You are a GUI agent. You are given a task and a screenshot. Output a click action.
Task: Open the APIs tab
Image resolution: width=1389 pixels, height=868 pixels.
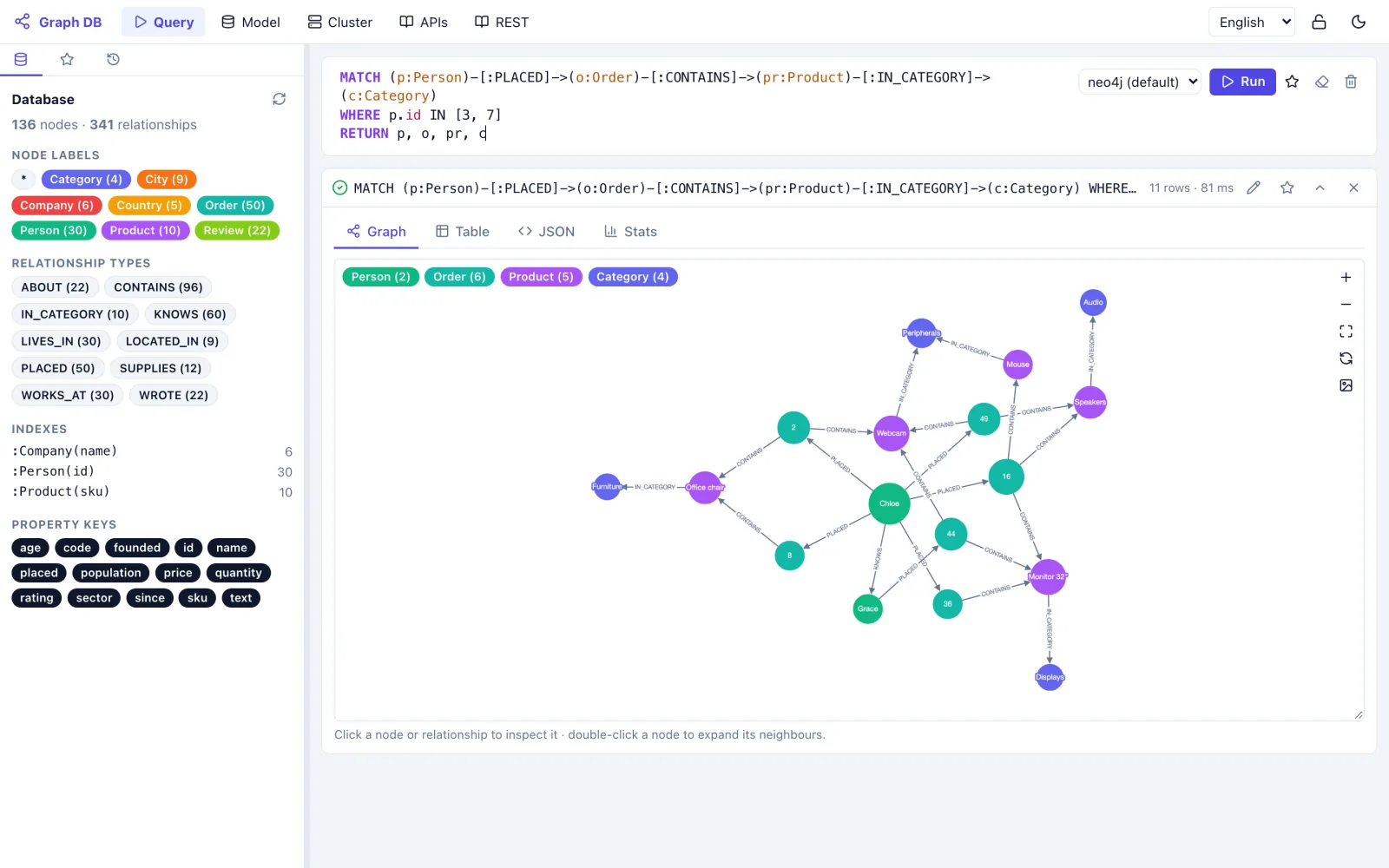point(424,22)
